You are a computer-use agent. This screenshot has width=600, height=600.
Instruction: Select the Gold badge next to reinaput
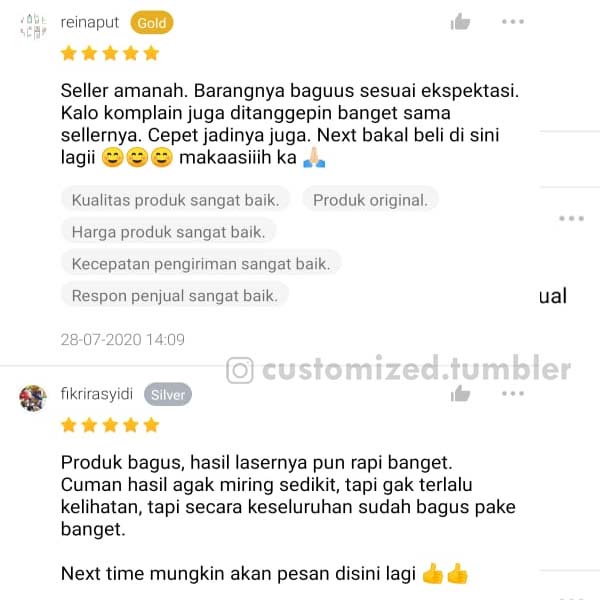[x=152, y=23]
